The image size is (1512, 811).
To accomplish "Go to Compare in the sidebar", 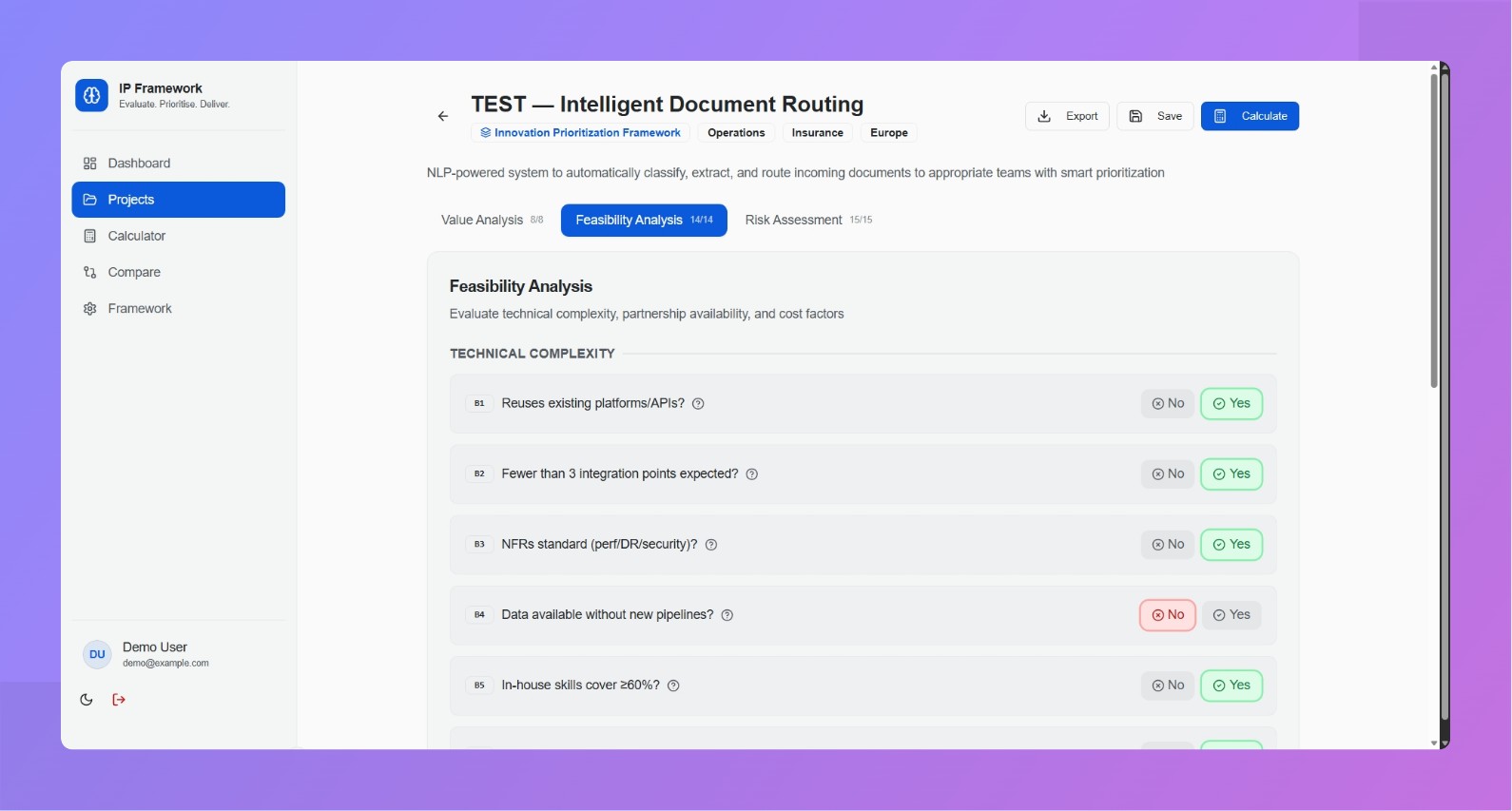I will point(134,272).
